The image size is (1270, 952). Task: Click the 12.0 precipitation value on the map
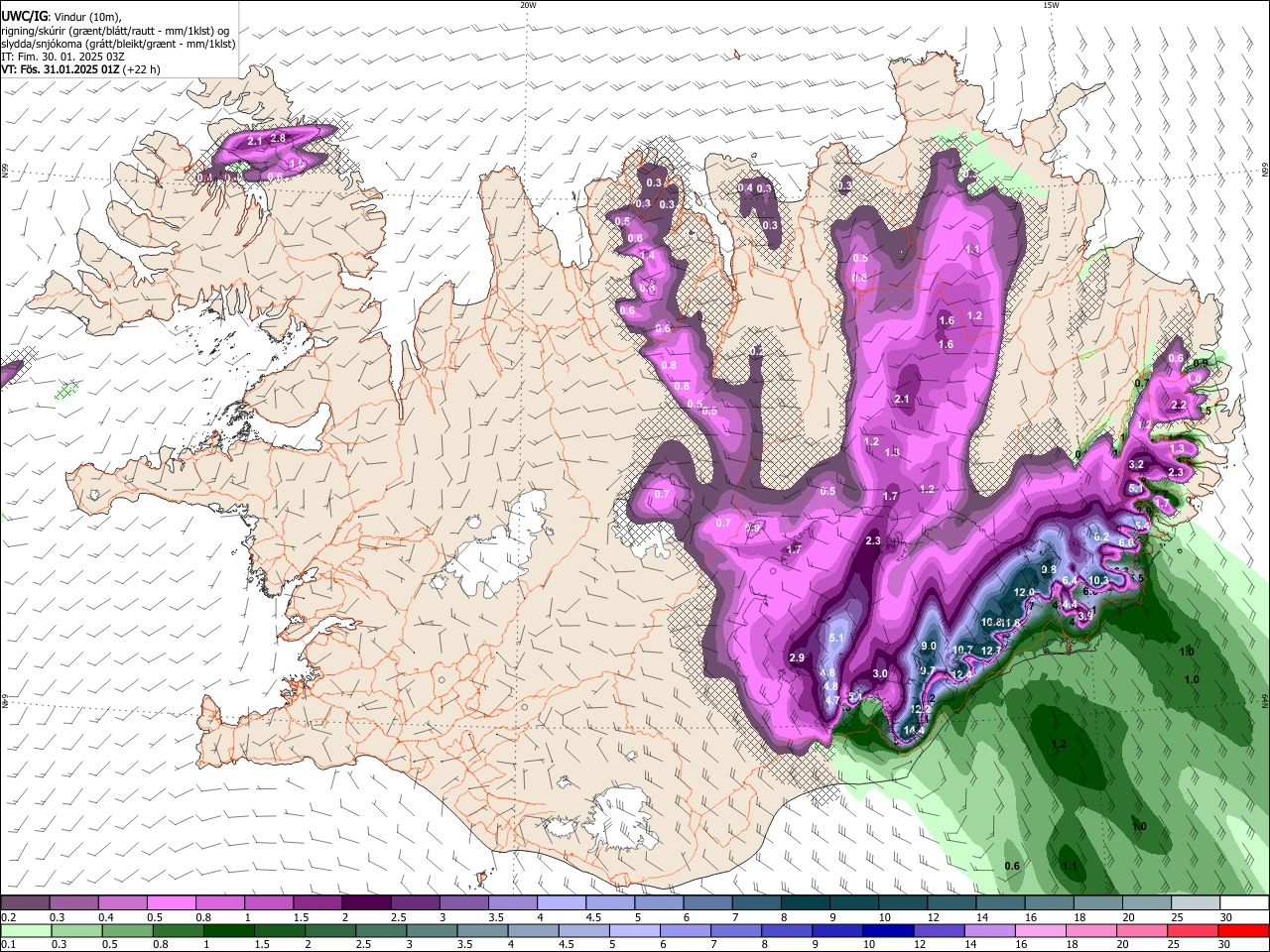(1024, 592)
